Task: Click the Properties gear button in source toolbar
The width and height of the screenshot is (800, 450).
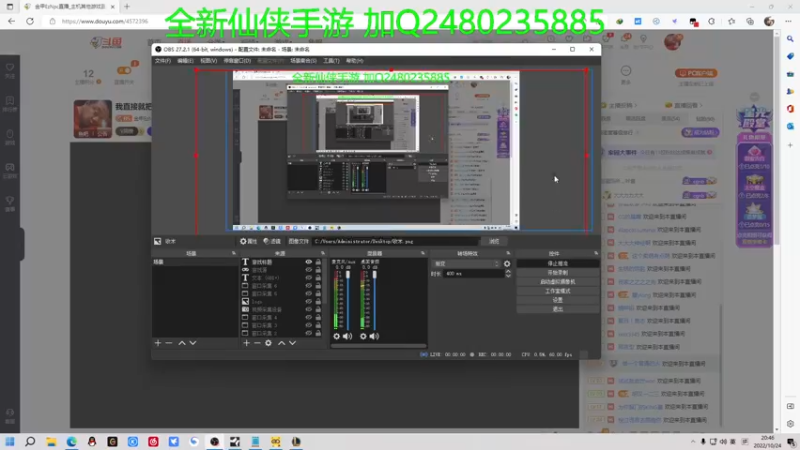Action: pyautogui.click(x=248, y=241)
